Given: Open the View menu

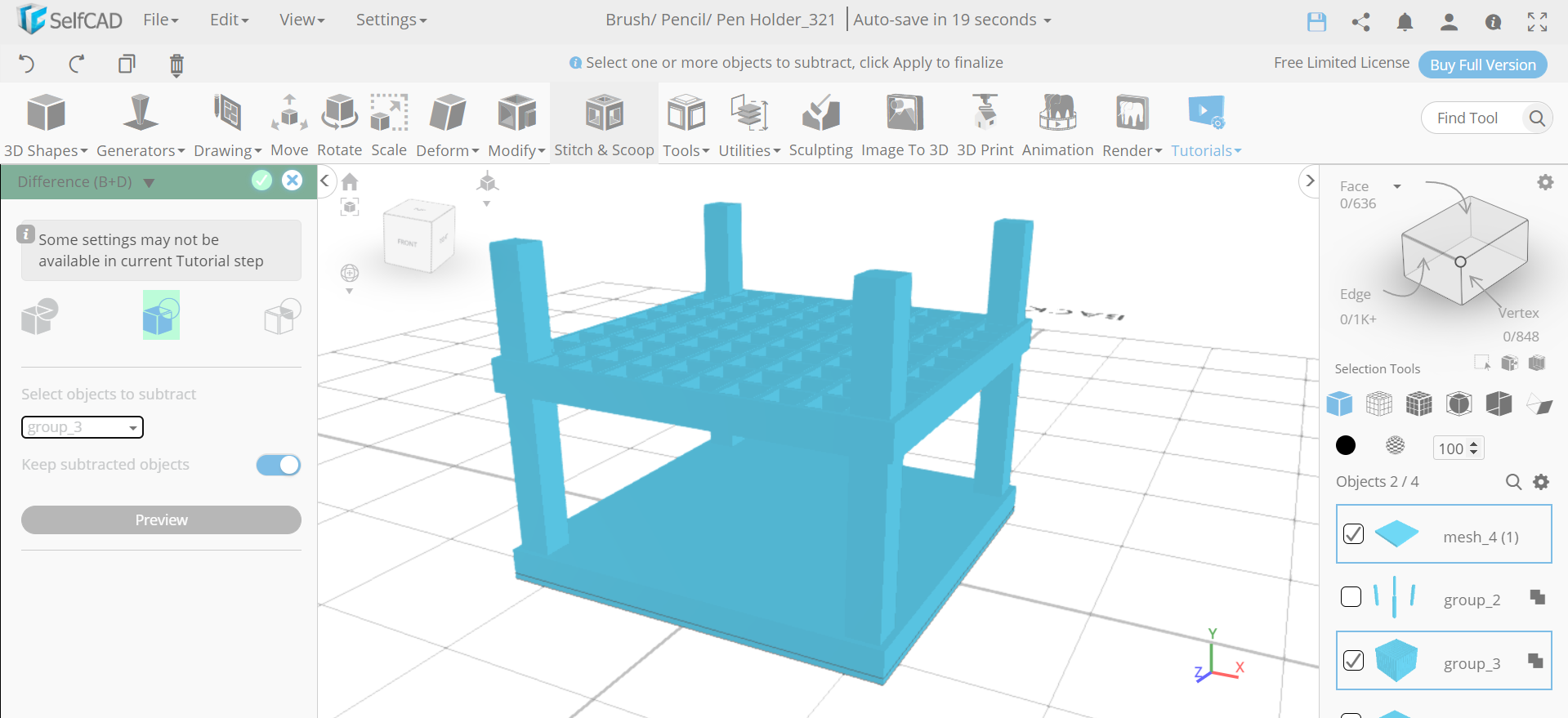Looking at the screenshot, I should click(x=302, y=20).
